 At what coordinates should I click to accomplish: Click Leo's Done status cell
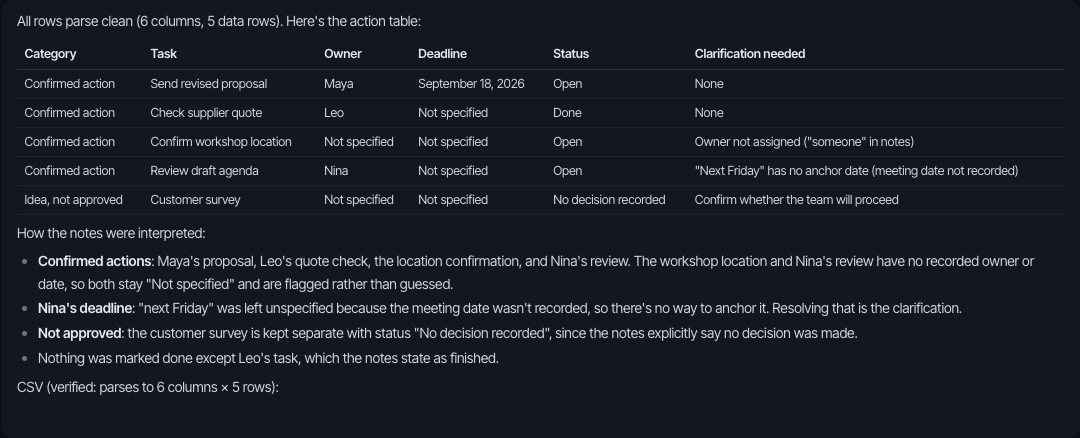(x=567, y=113)
